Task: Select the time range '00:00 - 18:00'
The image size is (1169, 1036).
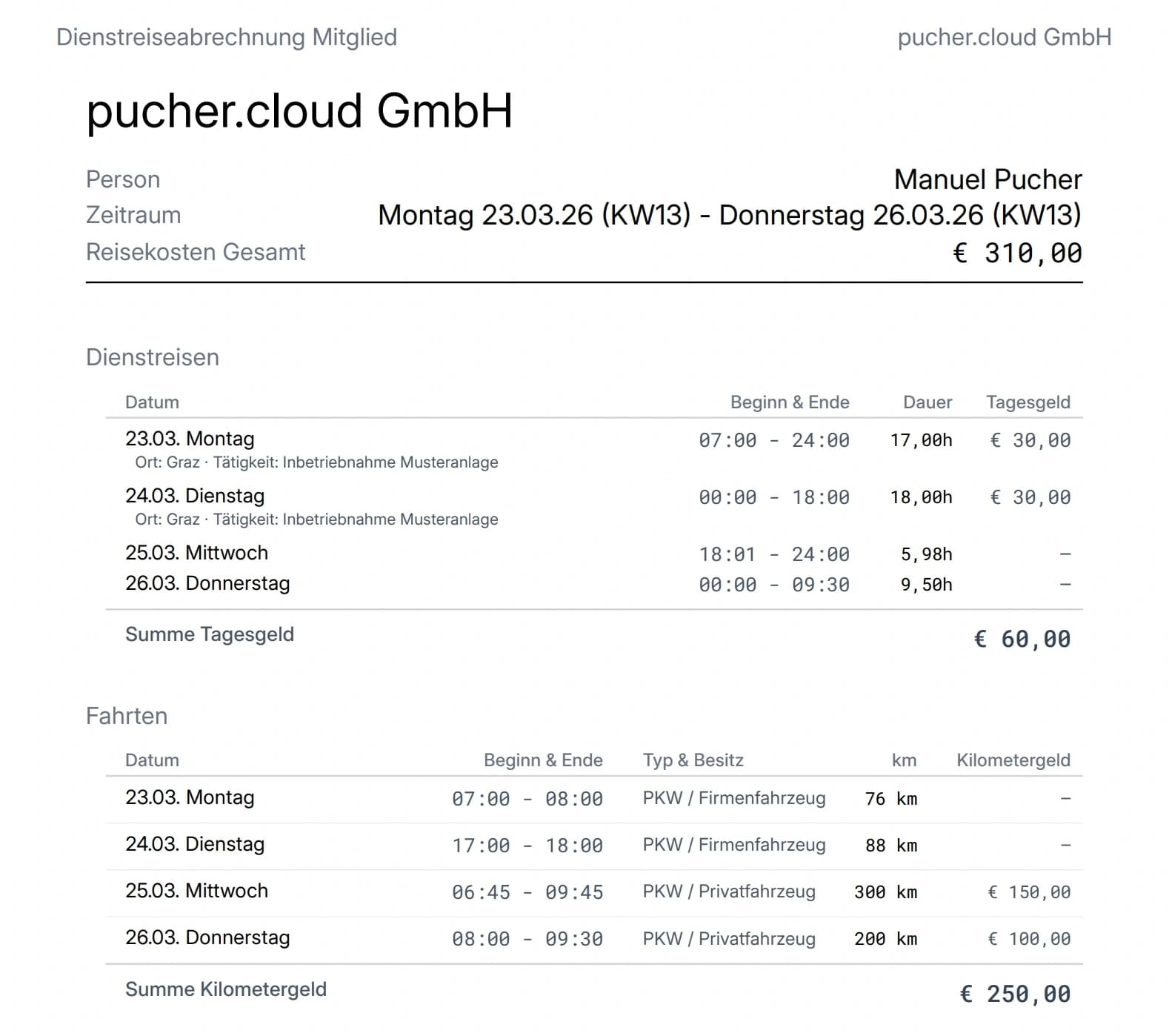Action: [774, 497]
